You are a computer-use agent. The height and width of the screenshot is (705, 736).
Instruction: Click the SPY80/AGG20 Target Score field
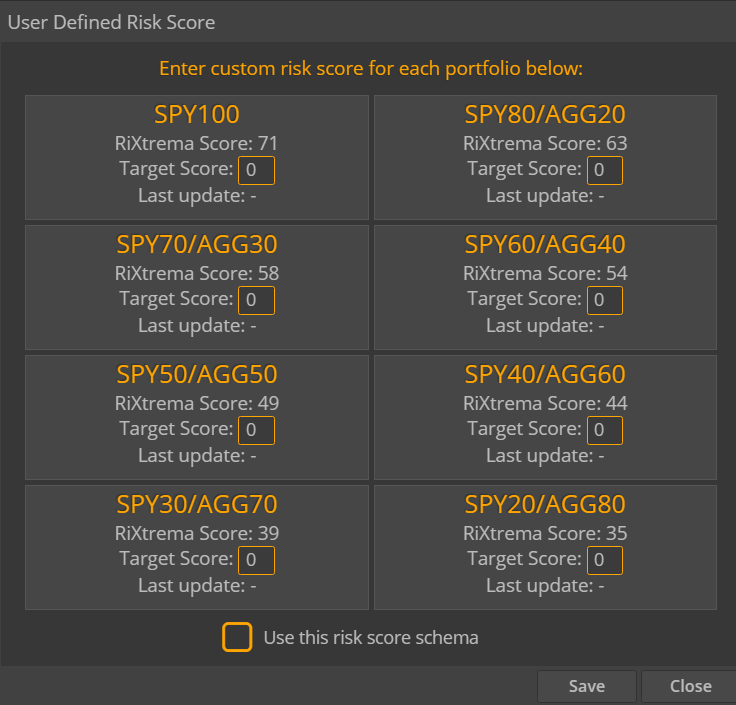click(x=604, y=170)
